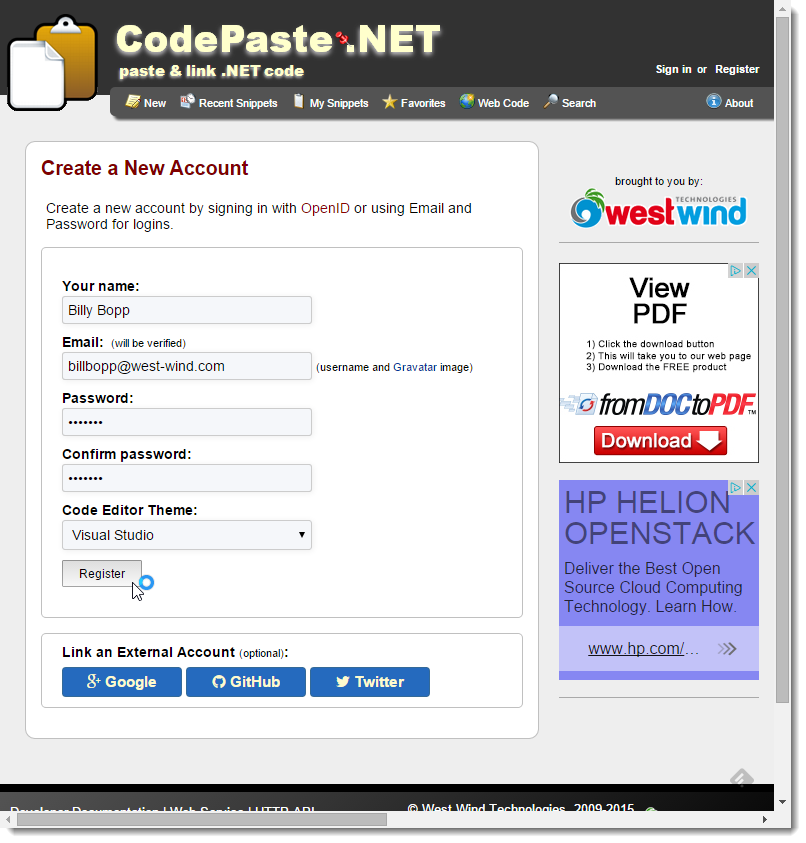This screenshot has width=806, height=843.
Task: Click in the Your name field
Action: point(187,310)
